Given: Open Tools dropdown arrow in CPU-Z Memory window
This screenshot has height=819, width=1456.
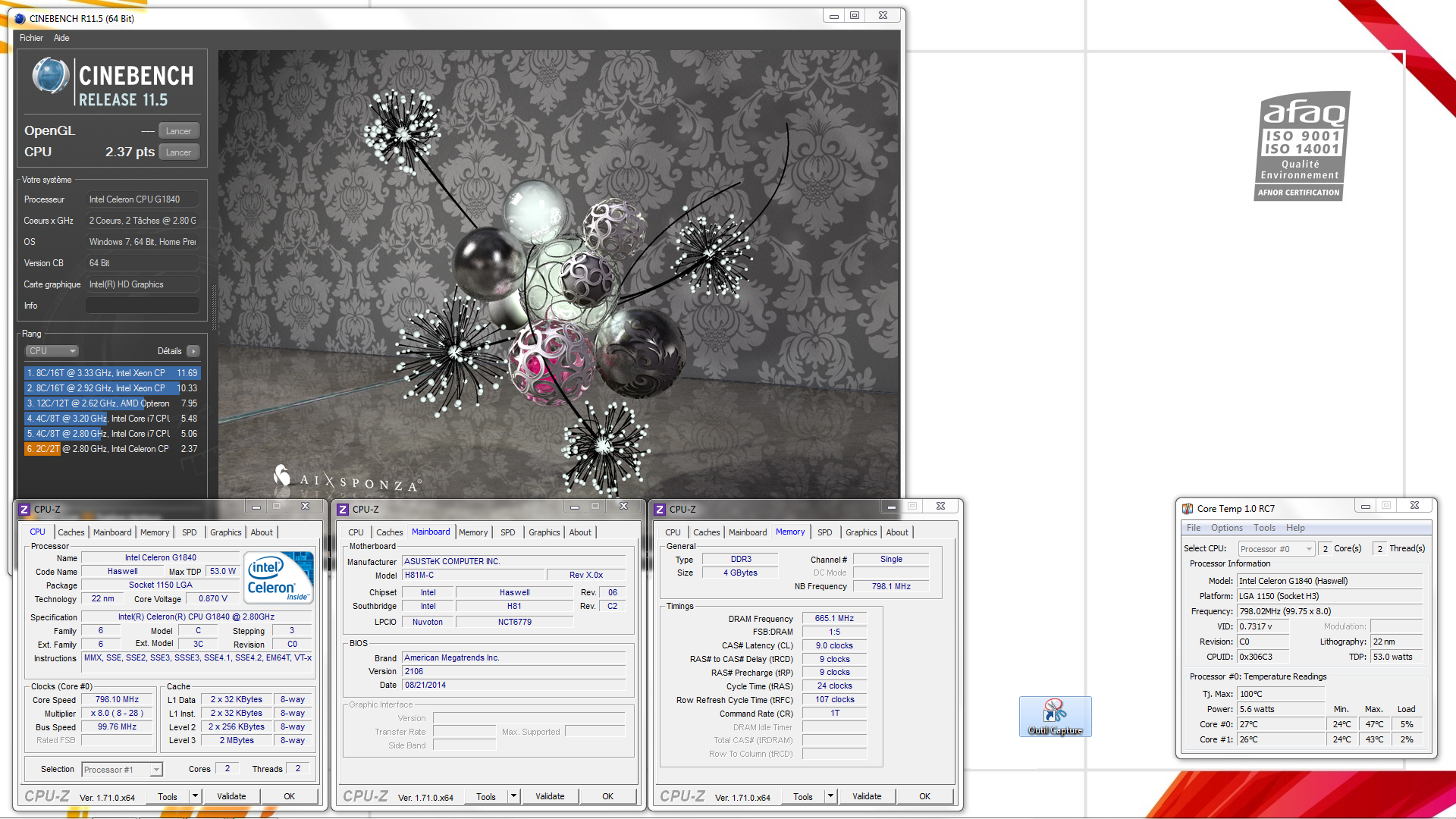Looking at the screenshot, I should pos(830,796).
